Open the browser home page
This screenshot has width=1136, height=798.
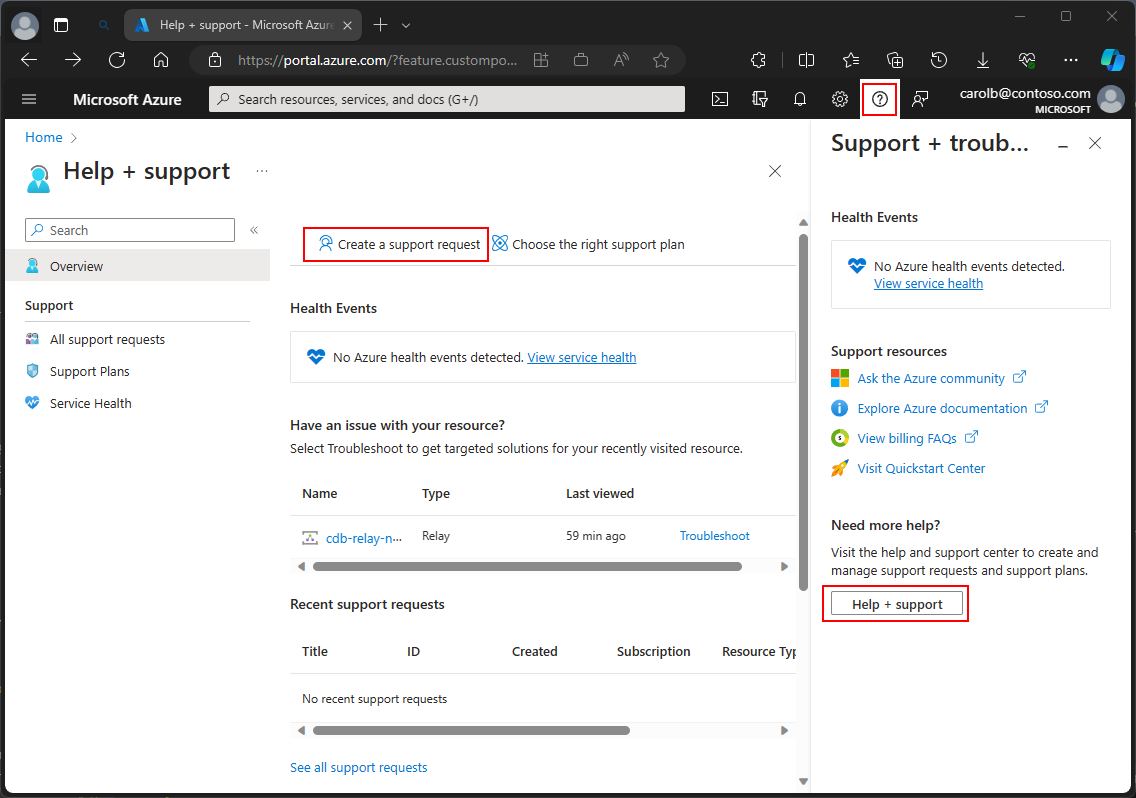tap(161, 60)
